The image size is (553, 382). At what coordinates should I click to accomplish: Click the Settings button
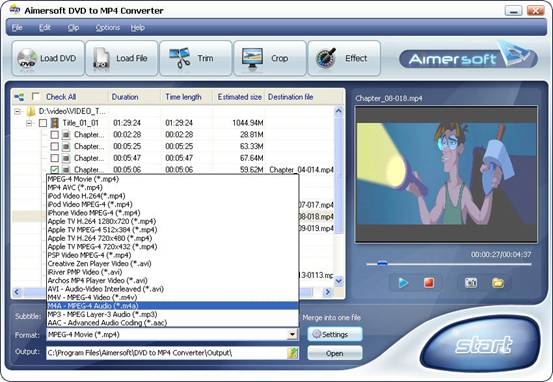pyautogui.click(x=335, y=334)
